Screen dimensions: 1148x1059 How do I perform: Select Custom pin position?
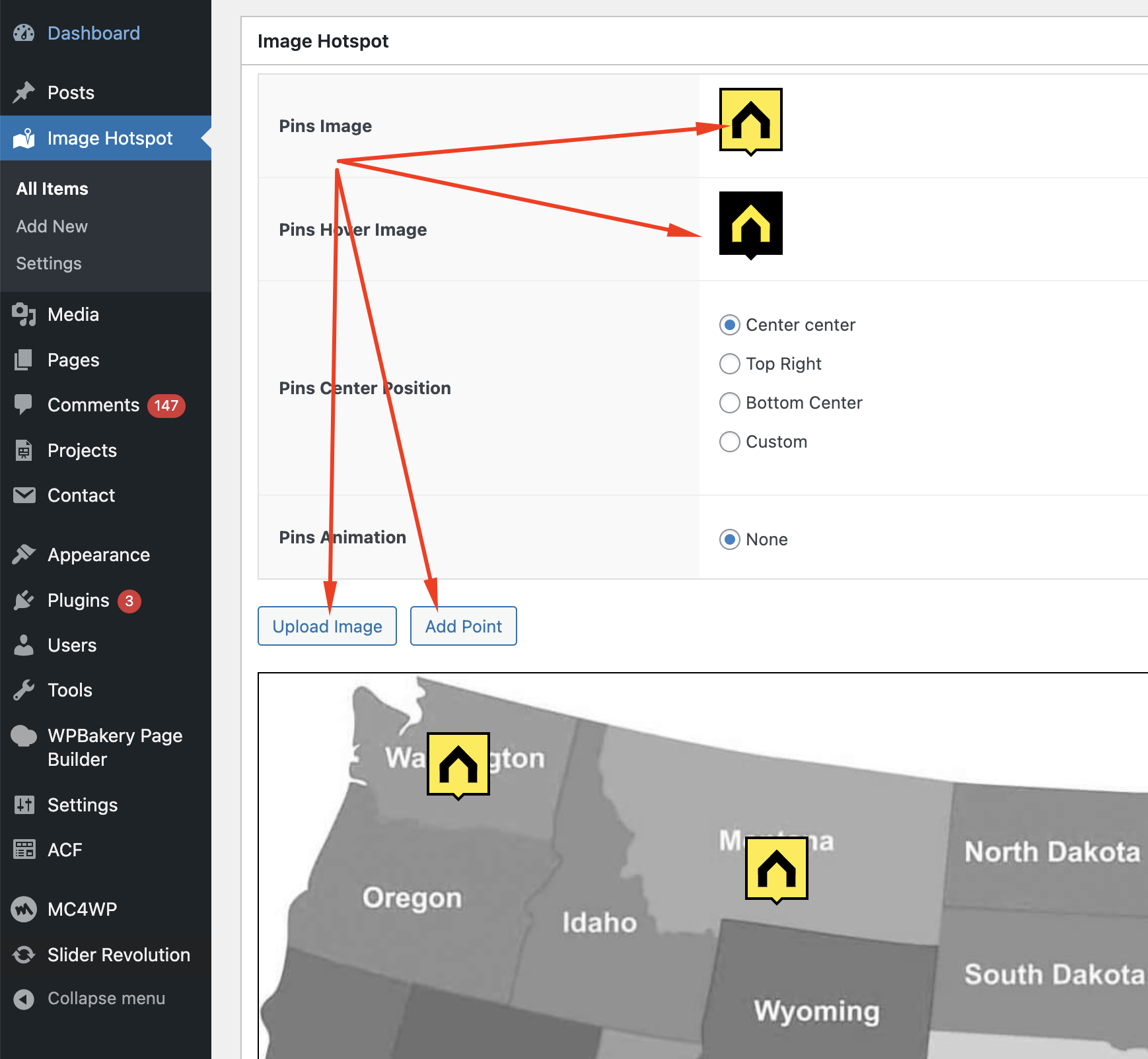(730, 442)
